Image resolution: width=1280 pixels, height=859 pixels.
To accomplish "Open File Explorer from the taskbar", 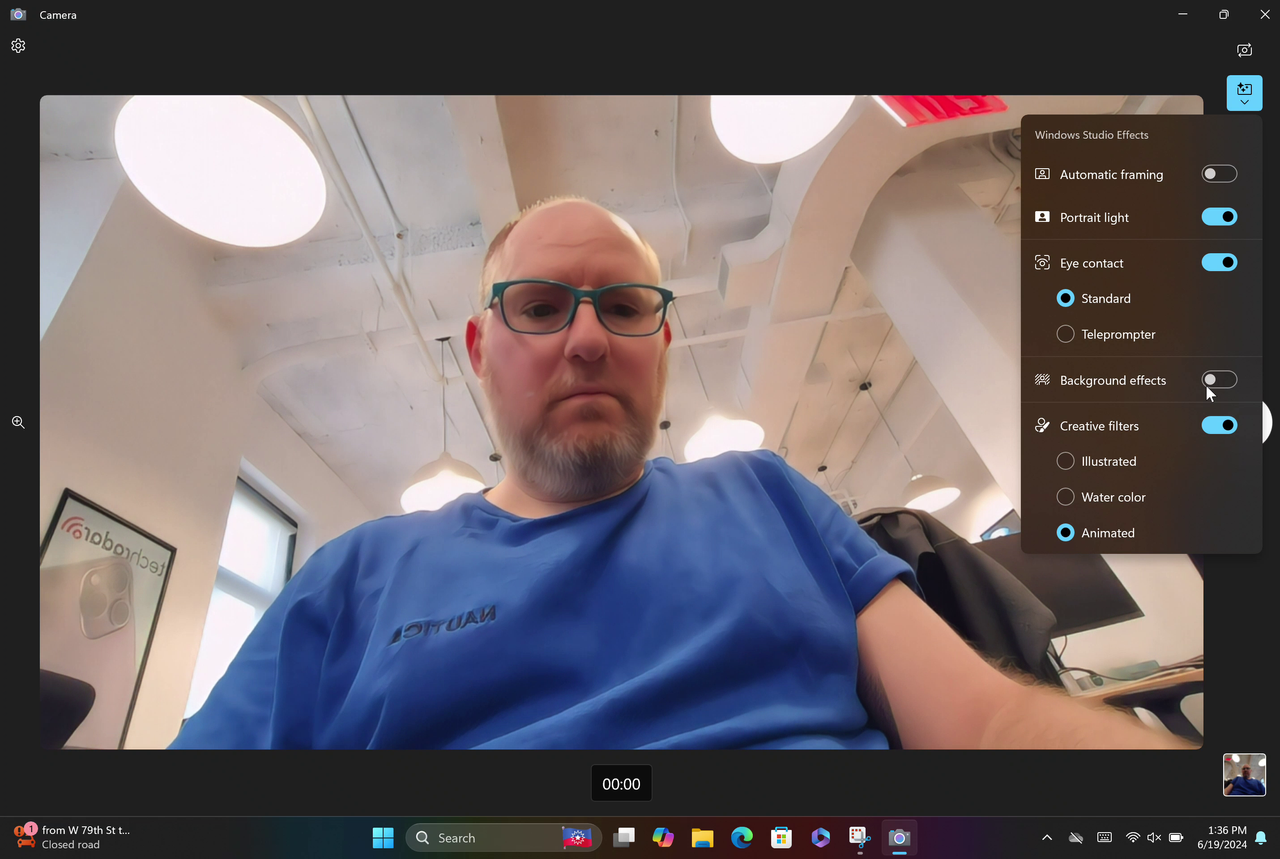I will 702,838.
